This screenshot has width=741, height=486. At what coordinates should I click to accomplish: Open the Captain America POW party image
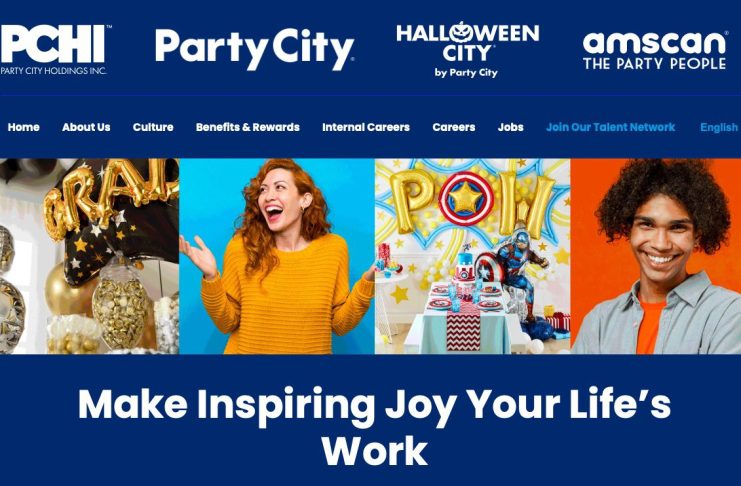[473, 256]
